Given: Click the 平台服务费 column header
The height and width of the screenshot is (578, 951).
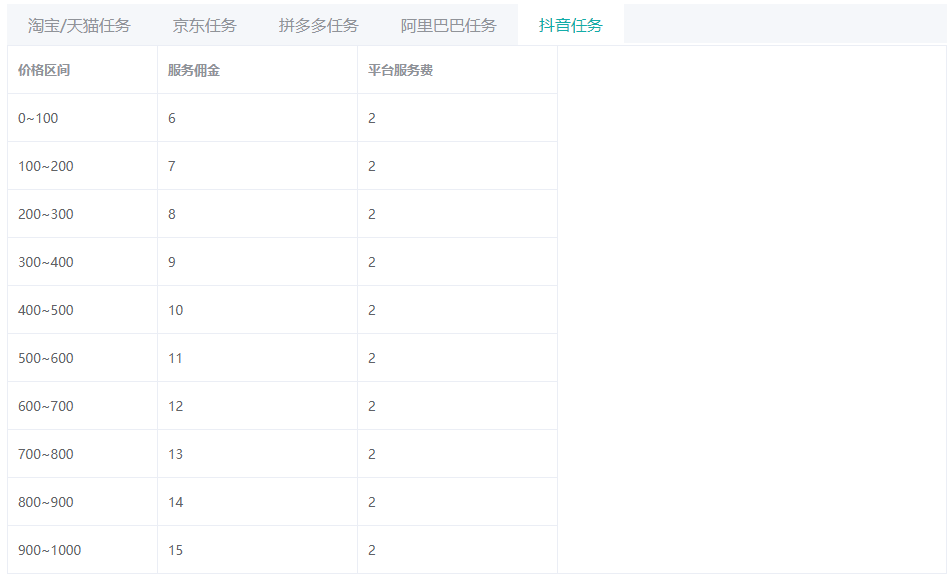Looking at the screenshot, I should click(457, 70).
